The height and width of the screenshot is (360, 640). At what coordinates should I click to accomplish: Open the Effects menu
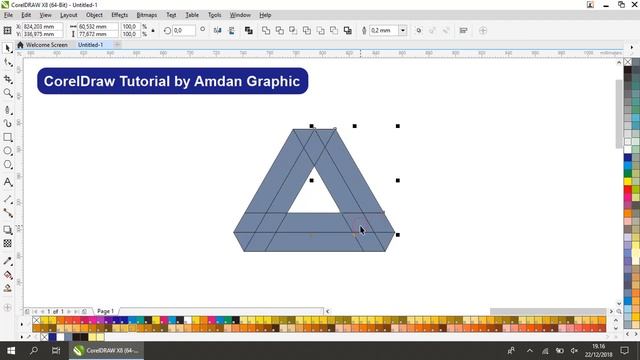(x=120, y=15)
